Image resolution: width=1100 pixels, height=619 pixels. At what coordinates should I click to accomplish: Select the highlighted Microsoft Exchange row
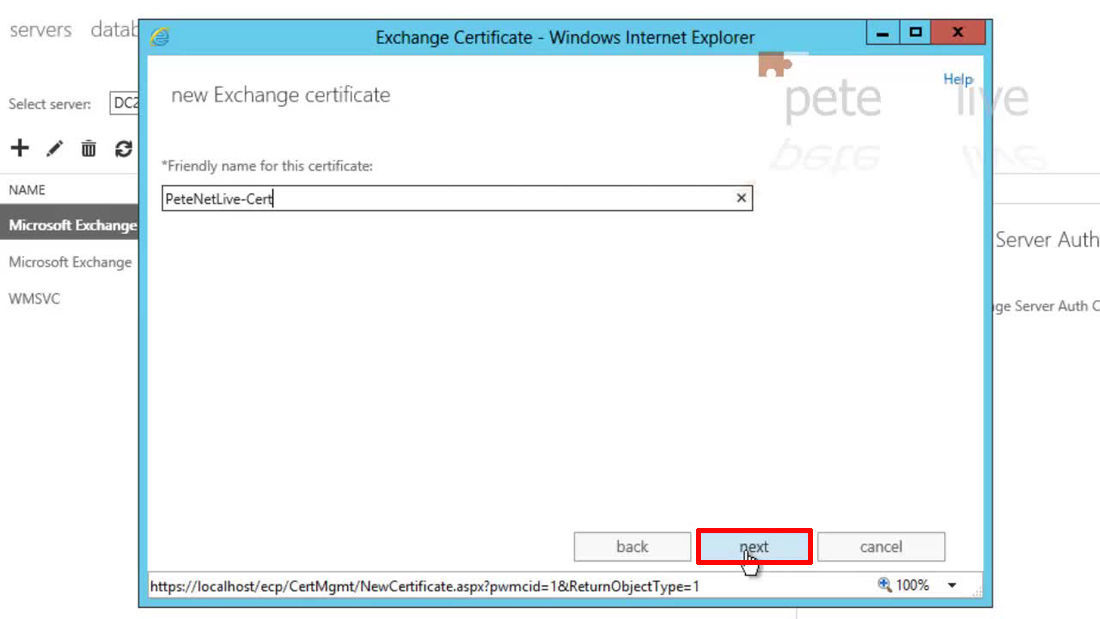pos(69,225)
